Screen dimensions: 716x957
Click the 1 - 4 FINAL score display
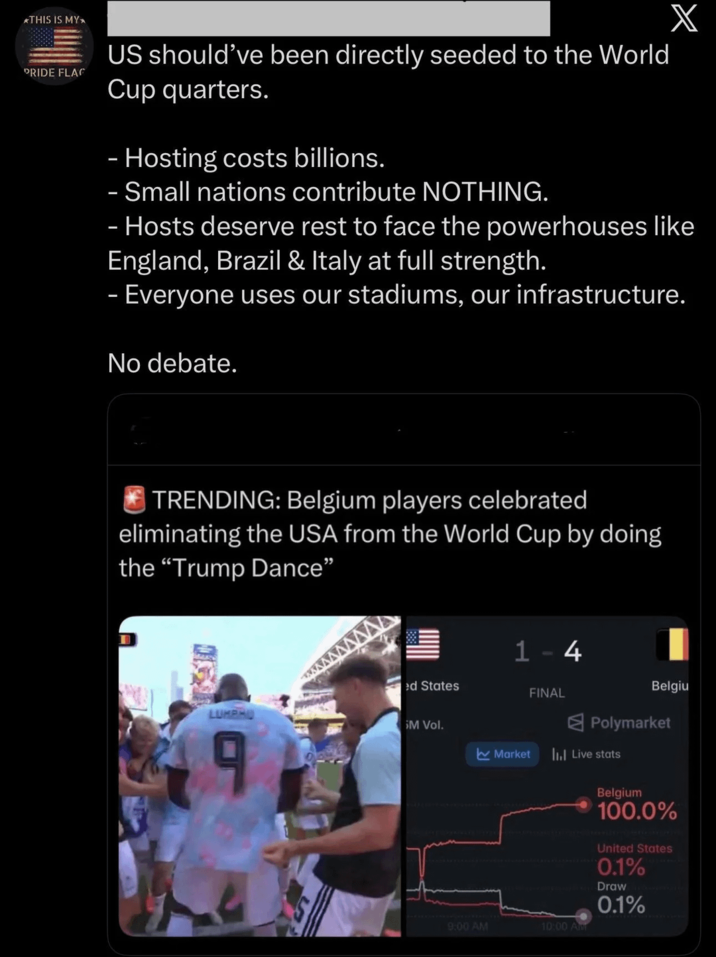pyautogui.click(x=548, y=666)
